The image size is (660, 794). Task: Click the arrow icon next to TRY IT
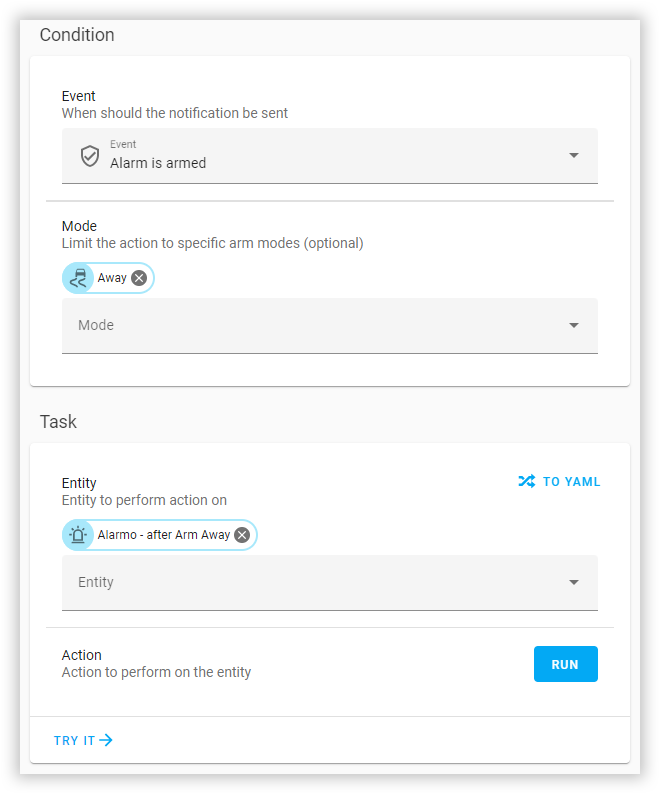click(x=106, y=740)
